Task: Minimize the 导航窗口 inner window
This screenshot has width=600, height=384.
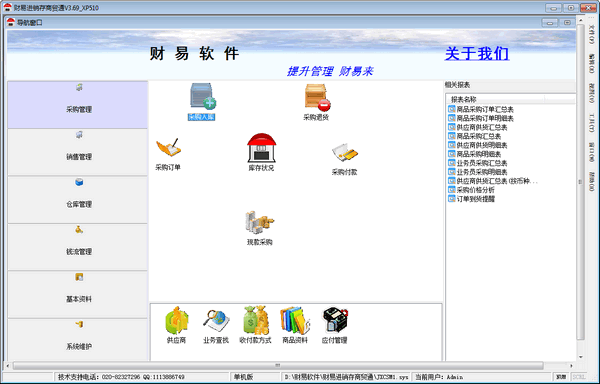Action: [x=549, y=23]
